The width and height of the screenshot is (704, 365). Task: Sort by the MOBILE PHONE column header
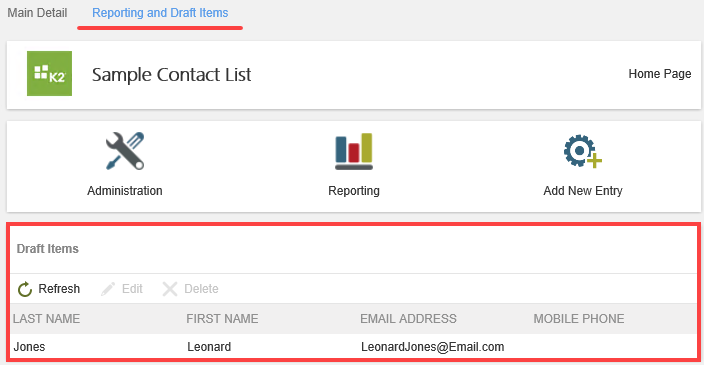[x=579, y=319]
